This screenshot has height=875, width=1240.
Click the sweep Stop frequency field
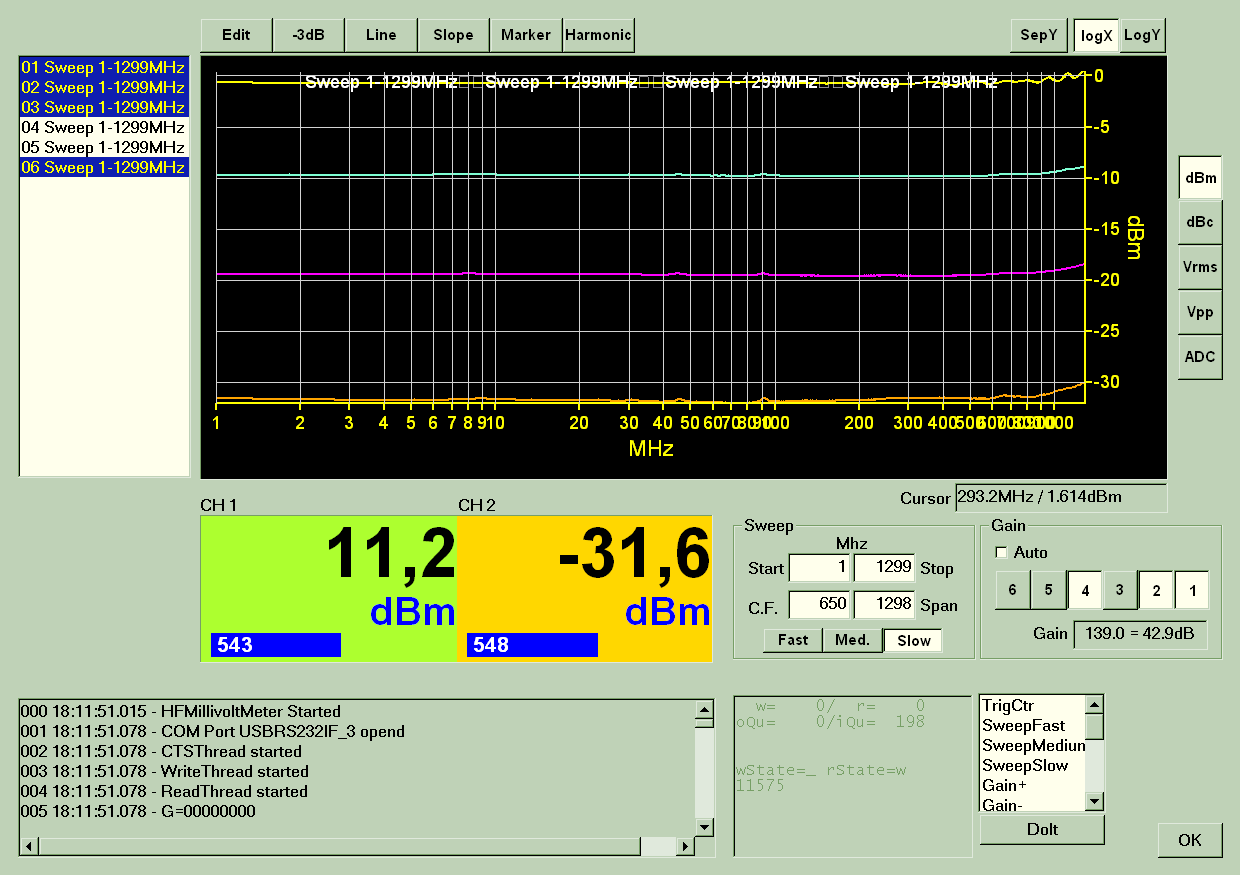click(884, 568)
